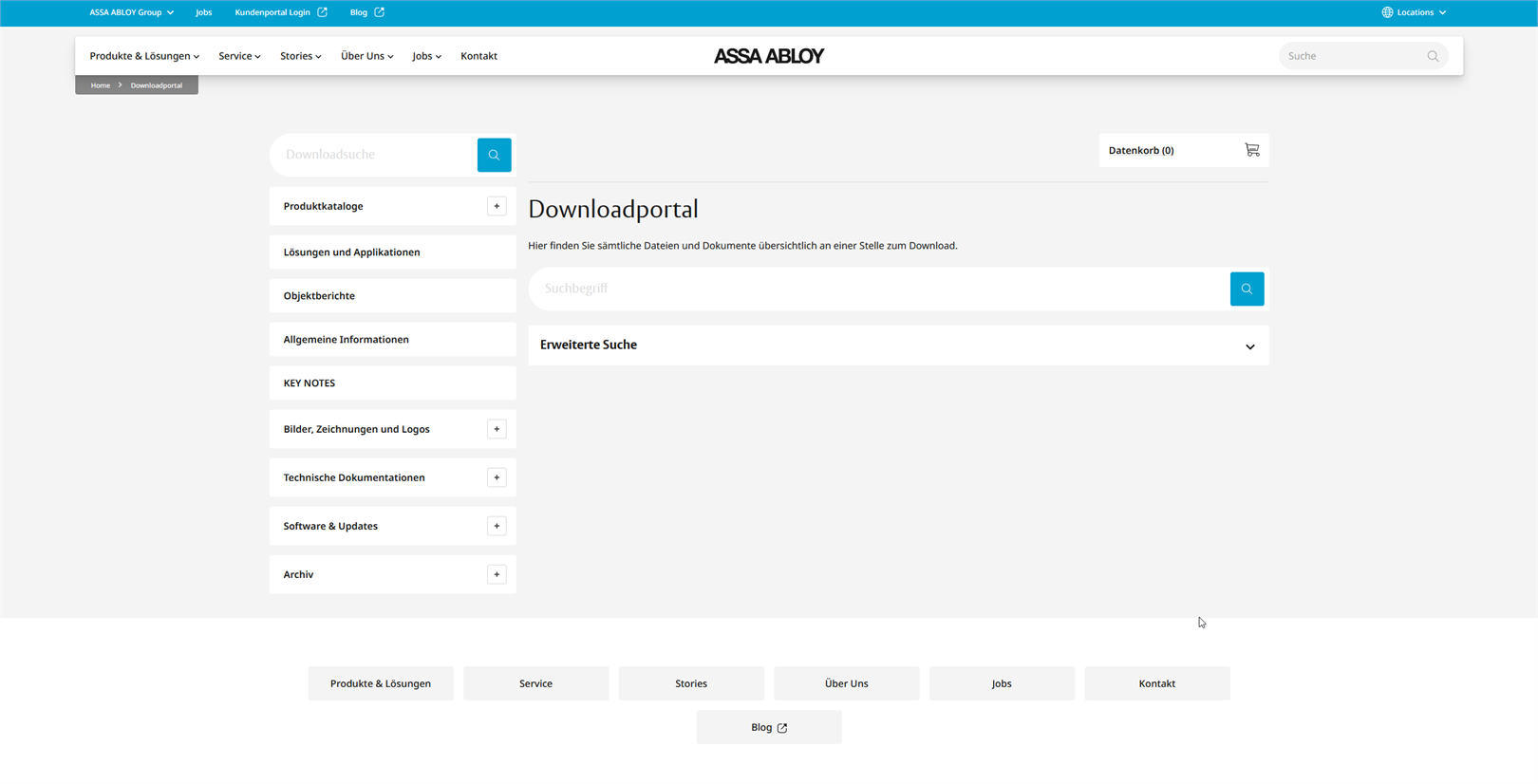1538x784 pixels.
Task: Open Produkte & Lösungen navigation dropdown
Action: pyautogui.click(x=144, y=56)
